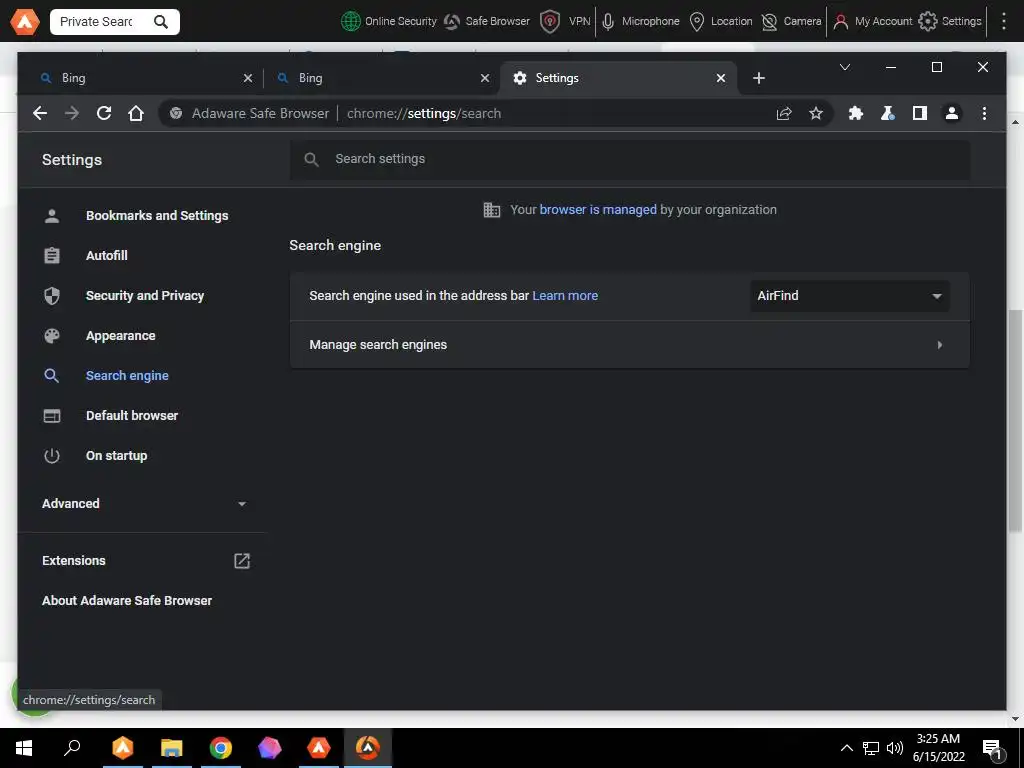Click the Private Search magnifier icon
This screenshot has width=1024, height=768.
[161, 22]
